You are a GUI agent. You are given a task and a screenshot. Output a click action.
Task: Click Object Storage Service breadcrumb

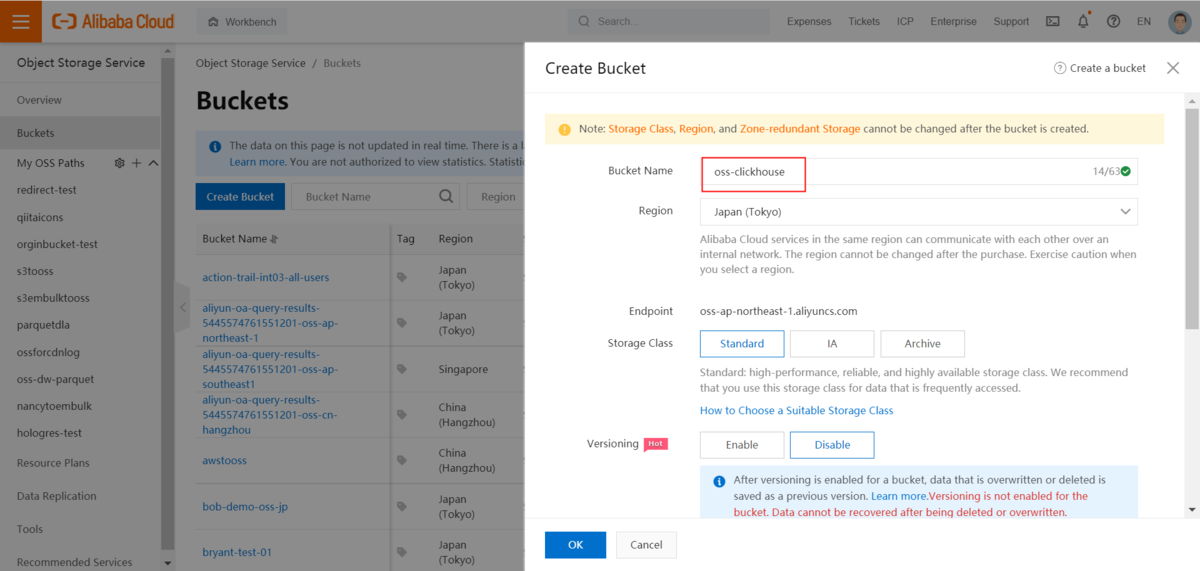click(x=251, y=63)
